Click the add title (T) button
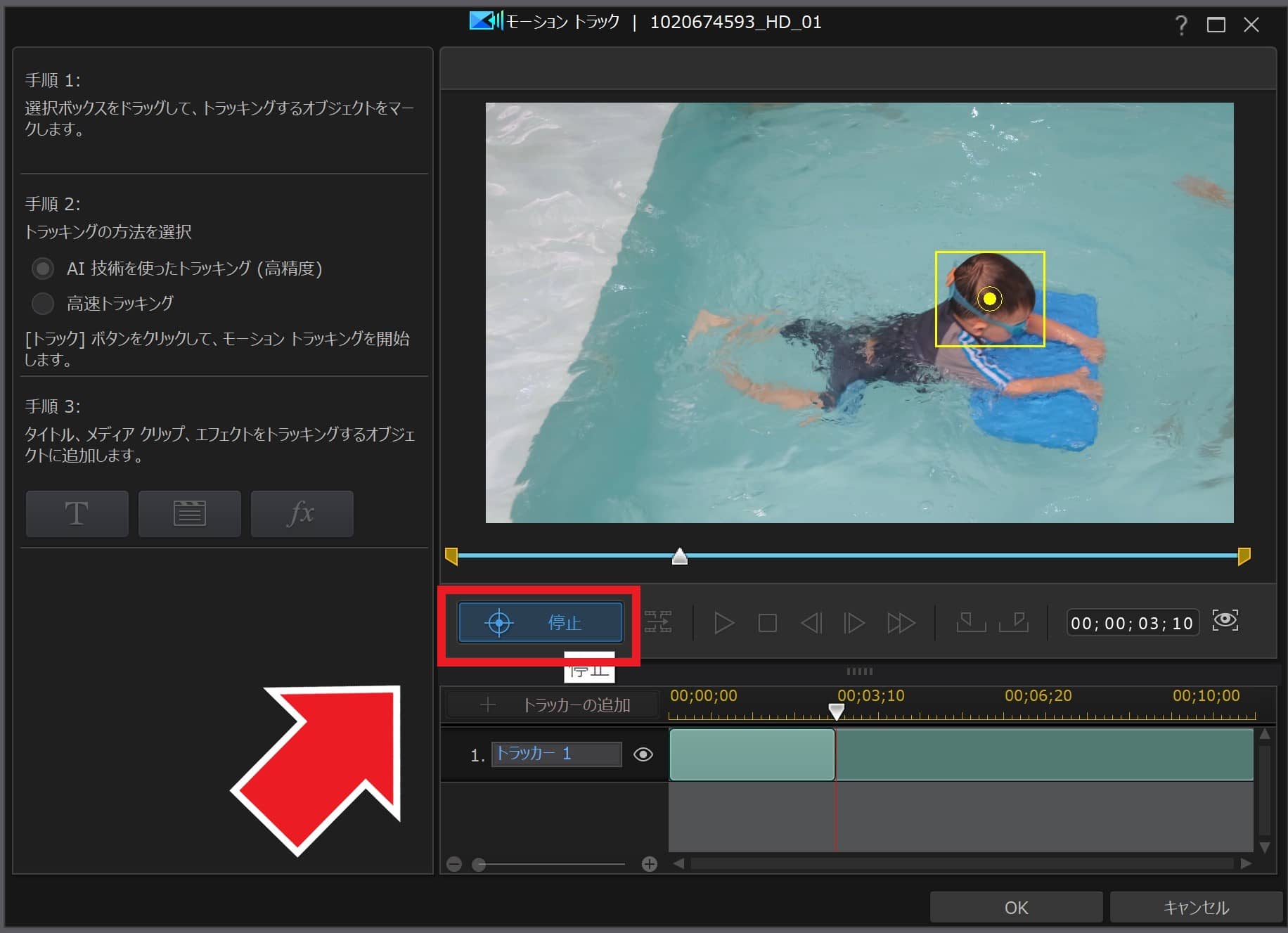Viewport: 1288px width, 933px height. coord(77,514)
